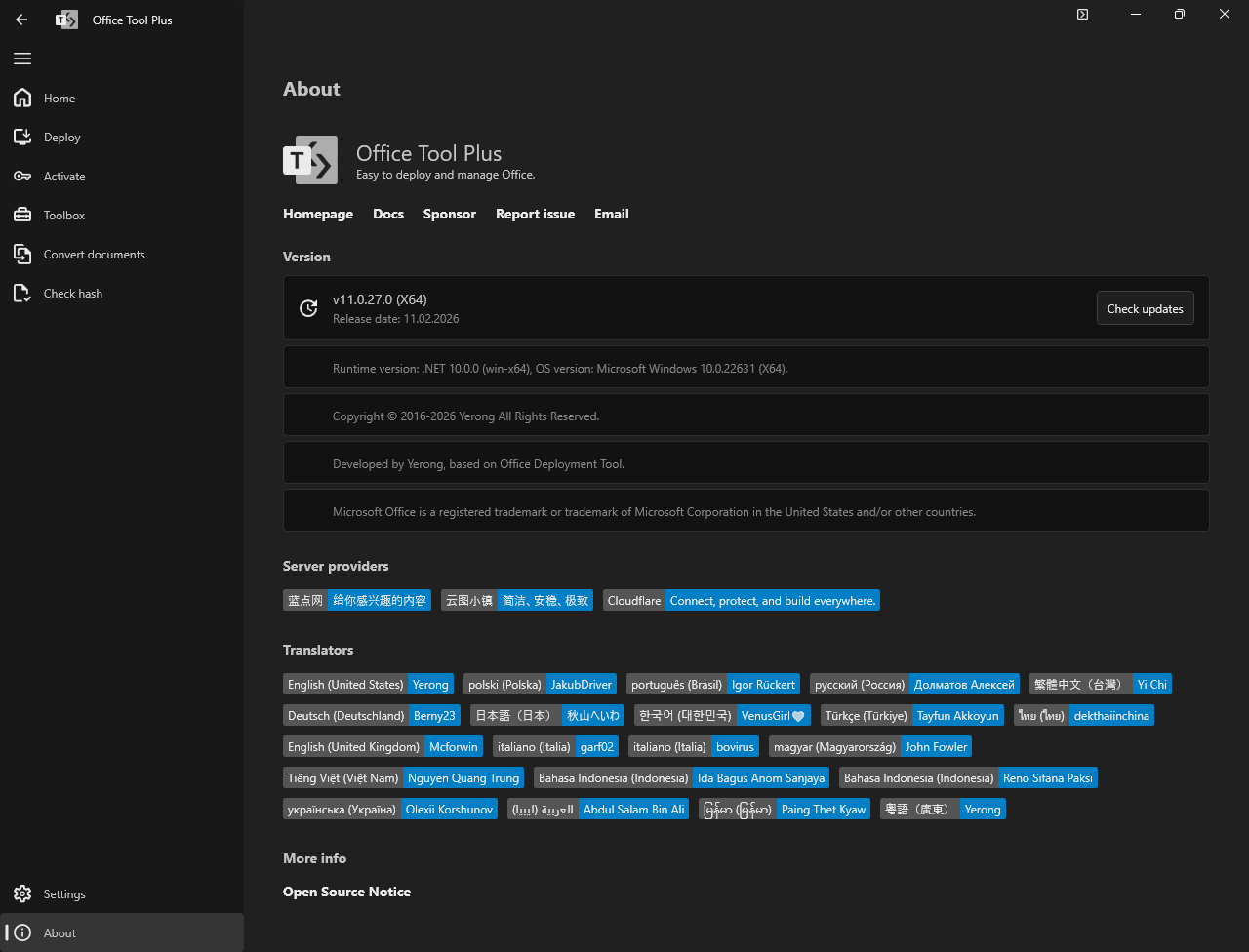Click the 粵語 Yerong translator badge
The image size is (1249, 952).
click(943, 809)
